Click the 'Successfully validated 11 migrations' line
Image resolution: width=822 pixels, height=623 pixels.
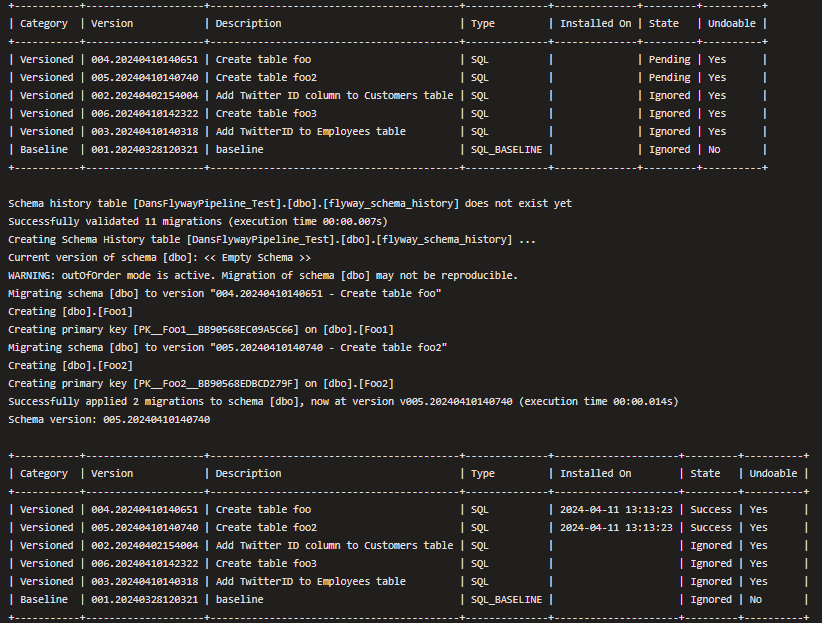point(198,221)
